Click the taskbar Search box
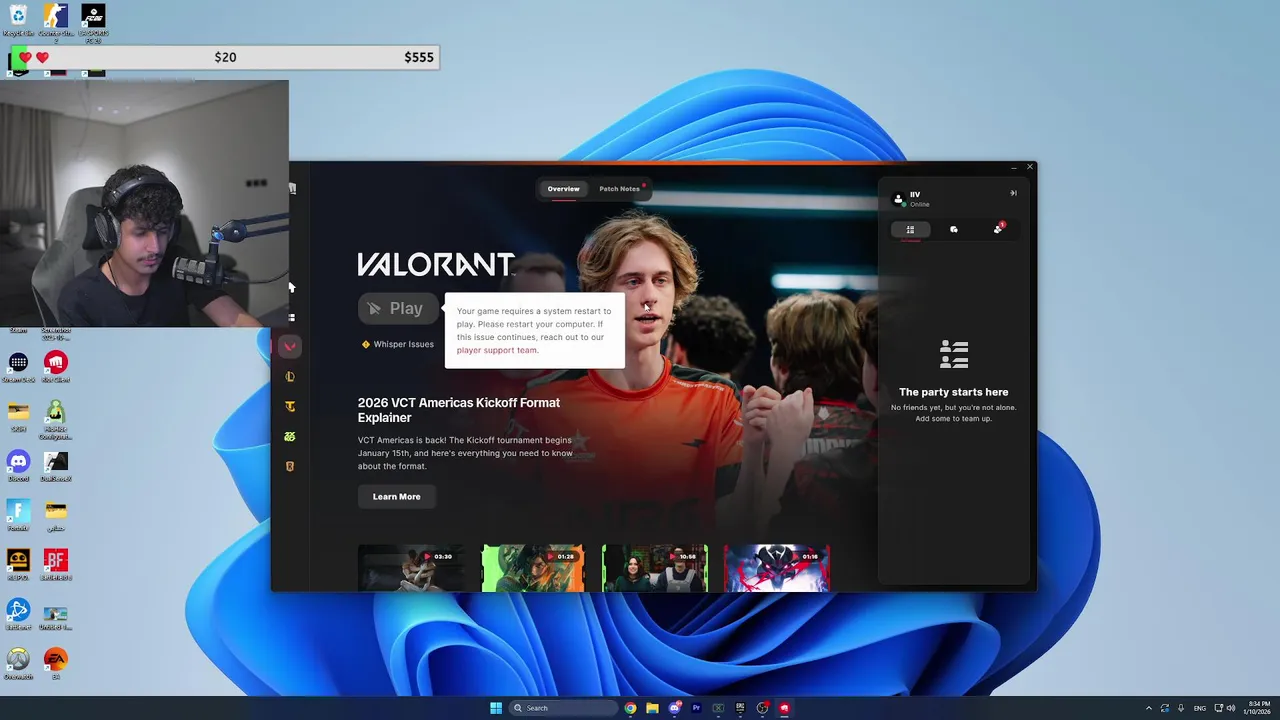Screen dimensions: 1280x720 [x=563, y=708]
